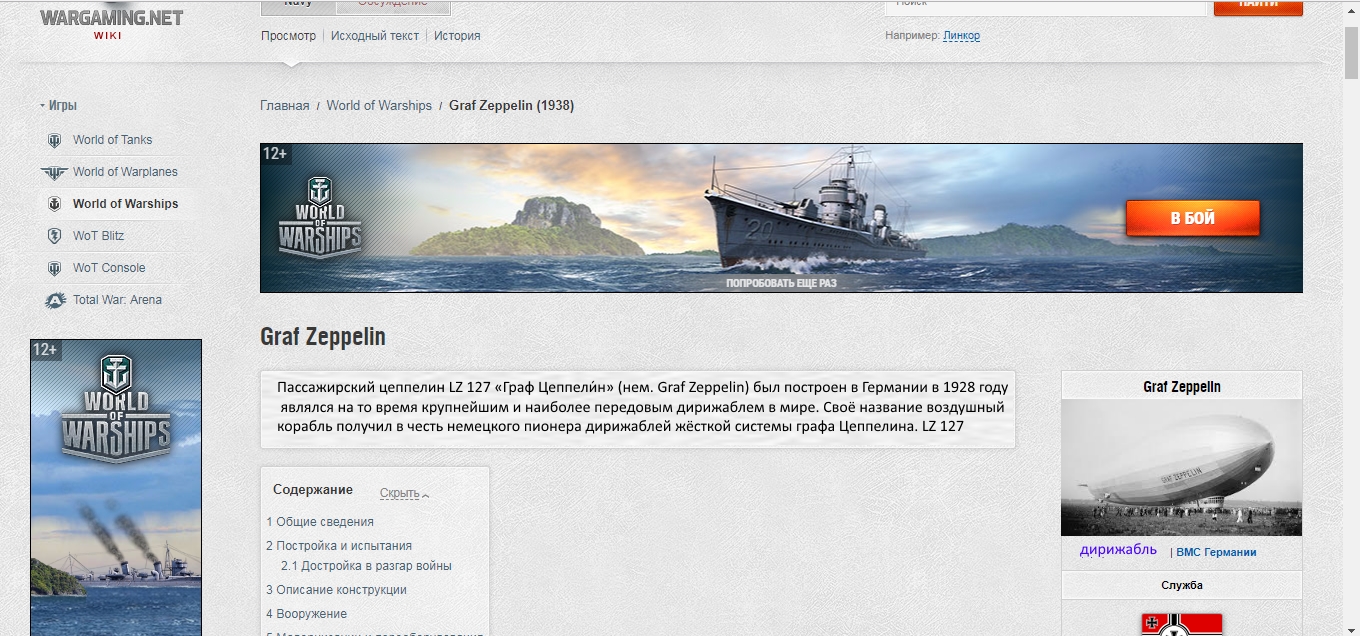Open WoT Console in the sidebar
This screenshot has width=1360, height=636.
[109, 268]
